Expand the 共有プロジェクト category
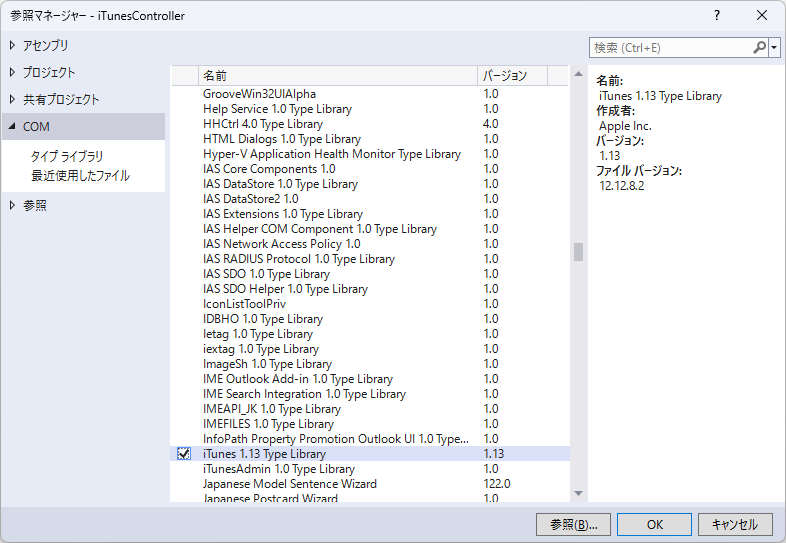The width and height of the screenshot is (786, 543). (x=12, y=99)
